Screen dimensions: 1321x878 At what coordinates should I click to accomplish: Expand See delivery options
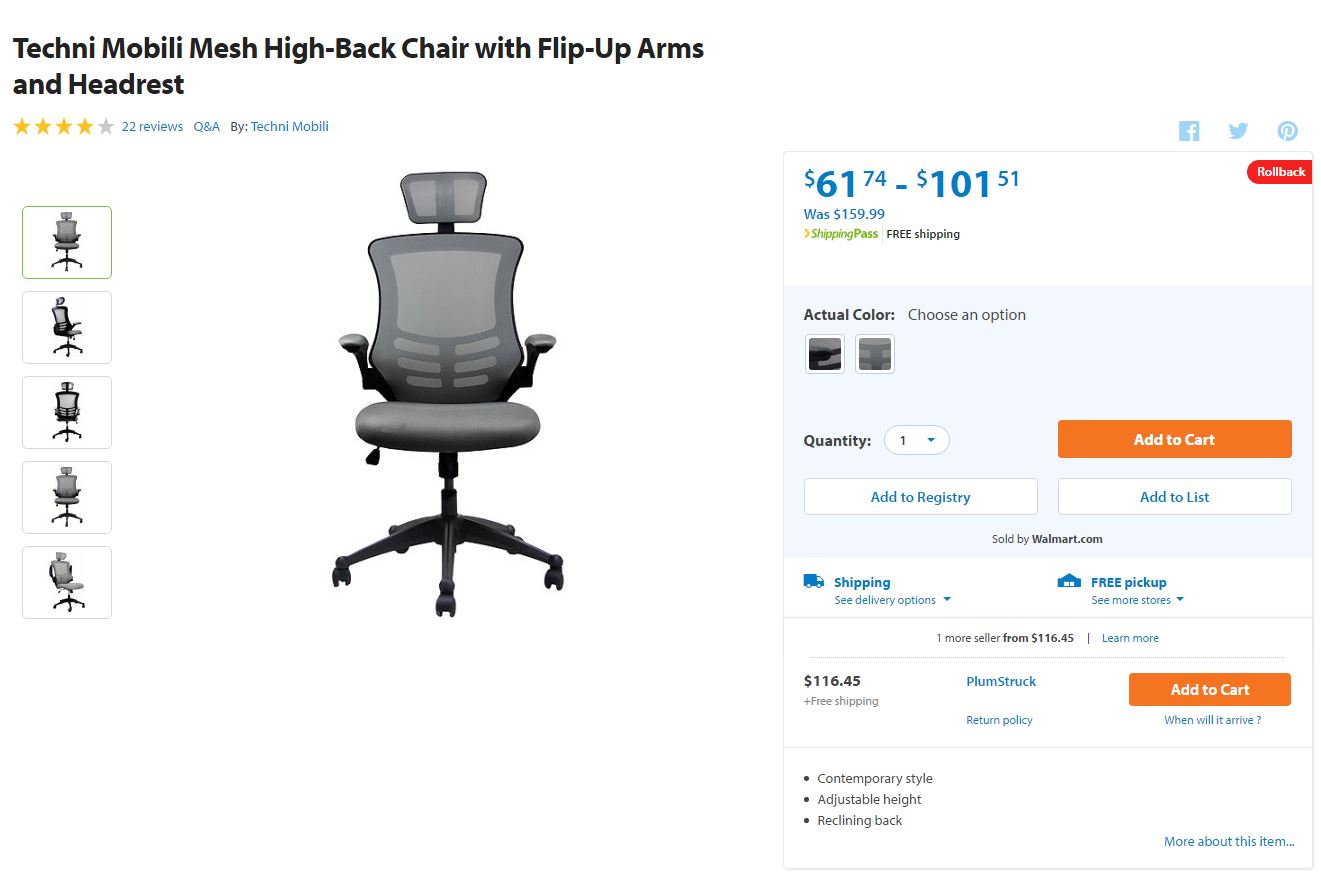click(x=893, y=600)
